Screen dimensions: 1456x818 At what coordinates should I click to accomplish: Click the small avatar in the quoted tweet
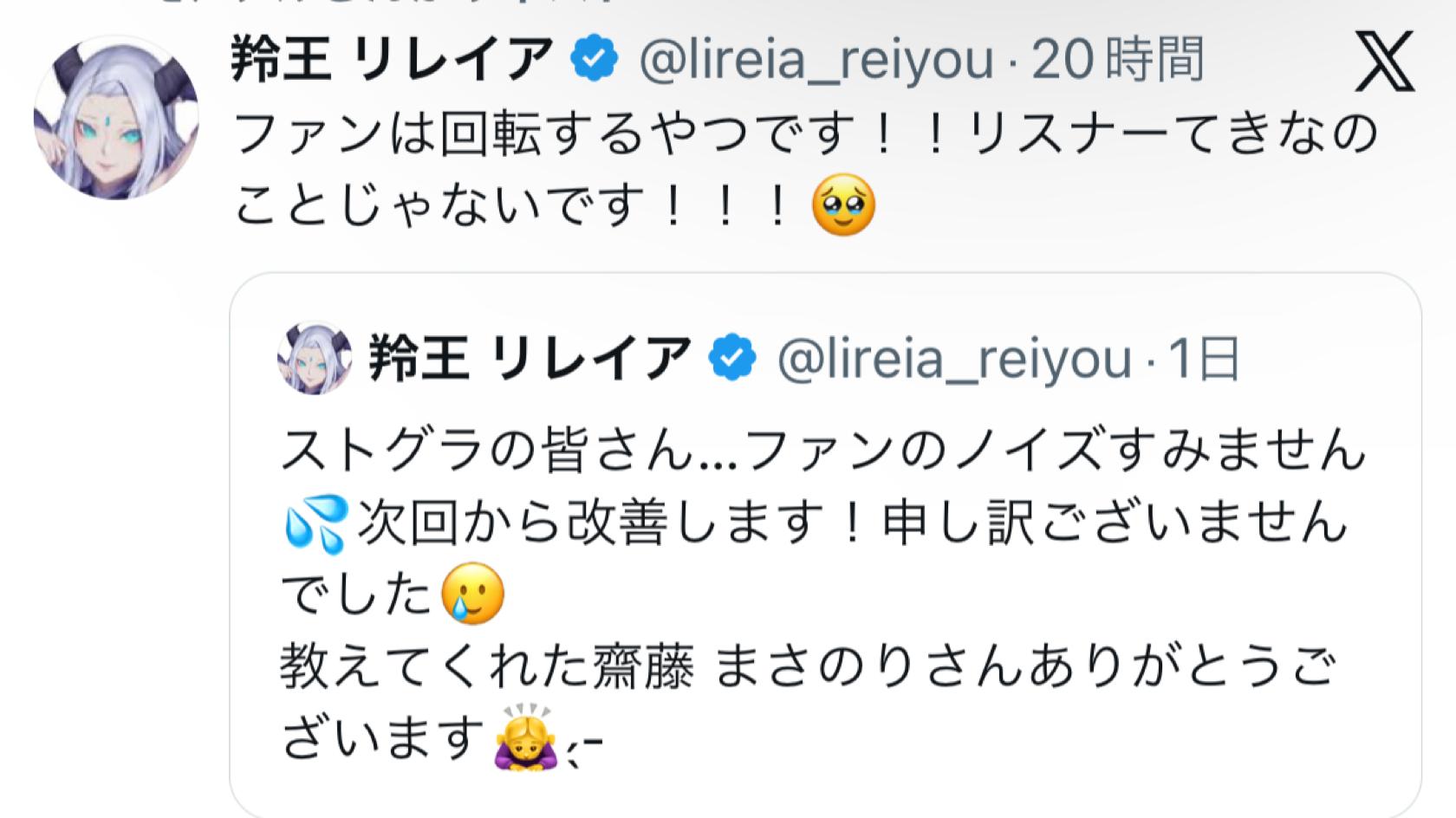(x=315, y=358)
